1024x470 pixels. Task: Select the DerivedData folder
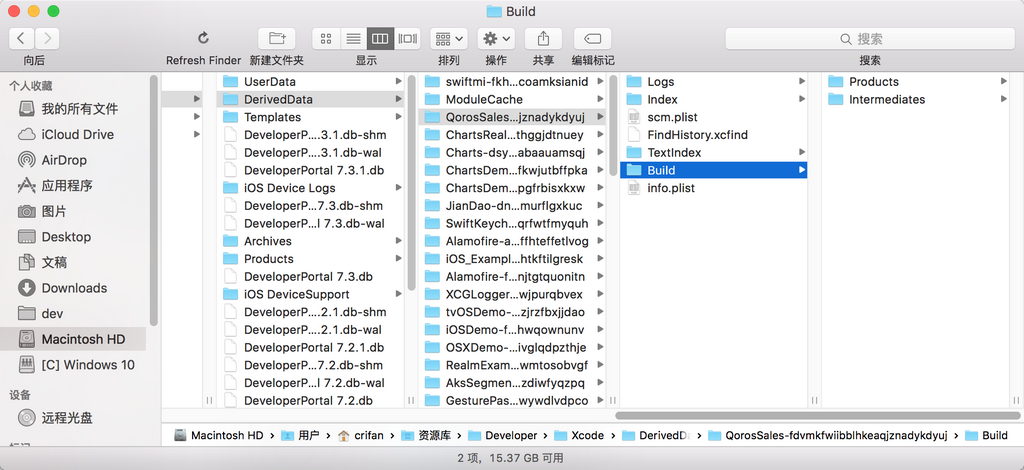(x=312, y=99)
